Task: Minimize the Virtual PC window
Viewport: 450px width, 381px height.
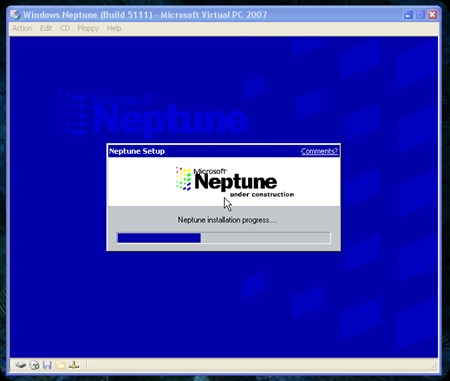Action: pos(408,15)
